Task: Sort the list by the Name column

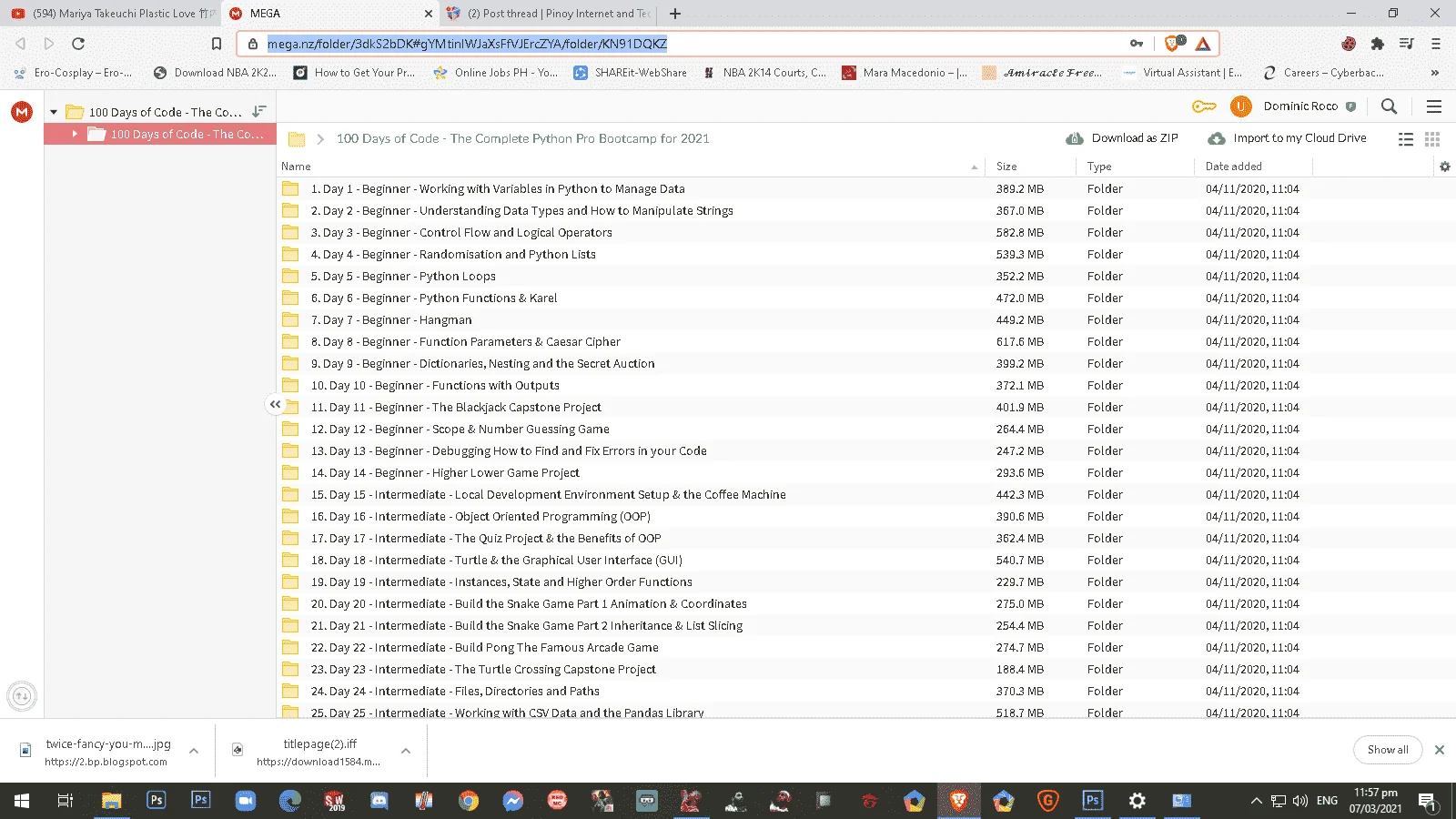Action: tap(296, 167)
